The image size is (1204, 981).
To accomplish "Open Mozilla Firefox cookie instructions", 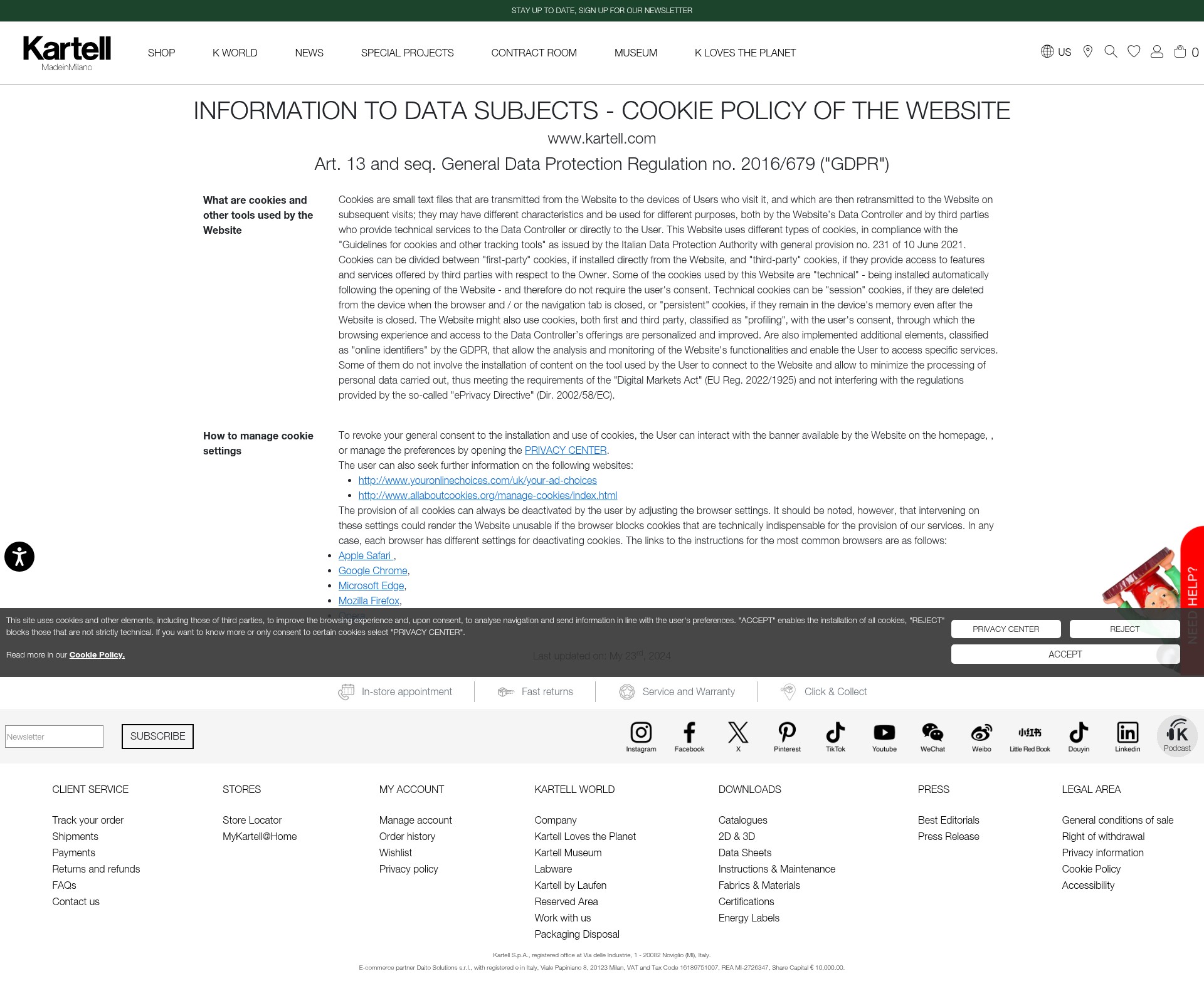I will pos(369,601).
